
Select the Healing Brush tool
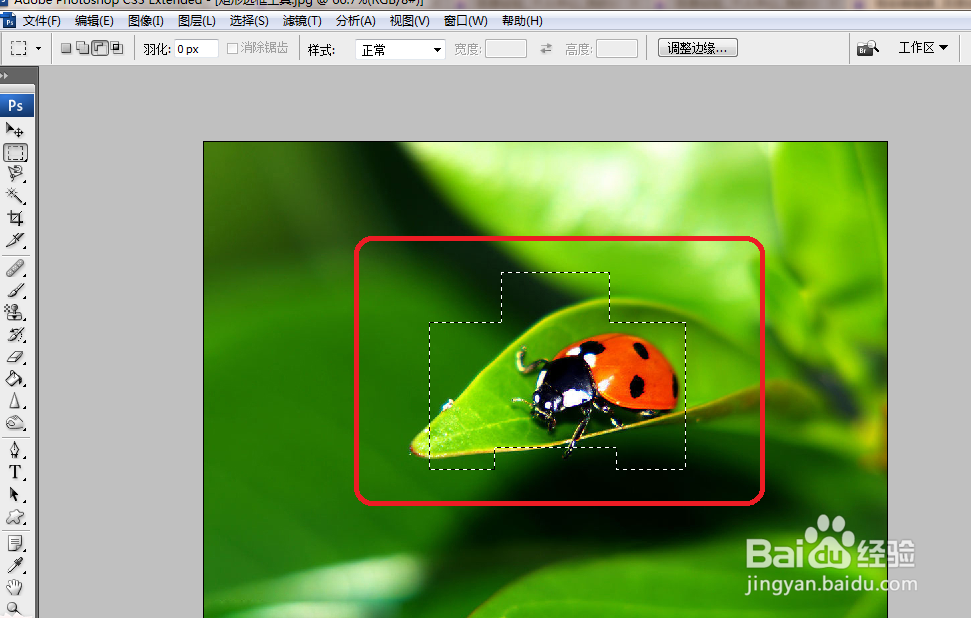click(x=15, y=268)
